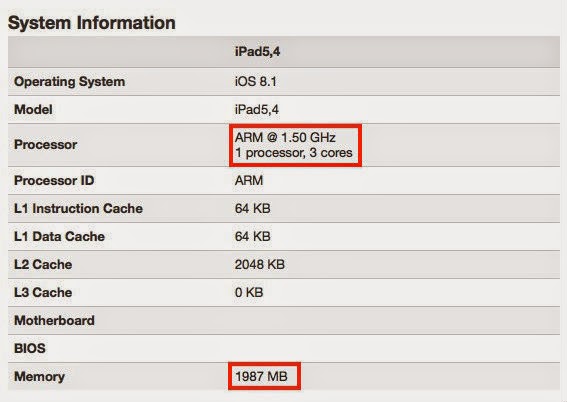Click the BIOS row label

pyautogui.click(x=30, y=348)
